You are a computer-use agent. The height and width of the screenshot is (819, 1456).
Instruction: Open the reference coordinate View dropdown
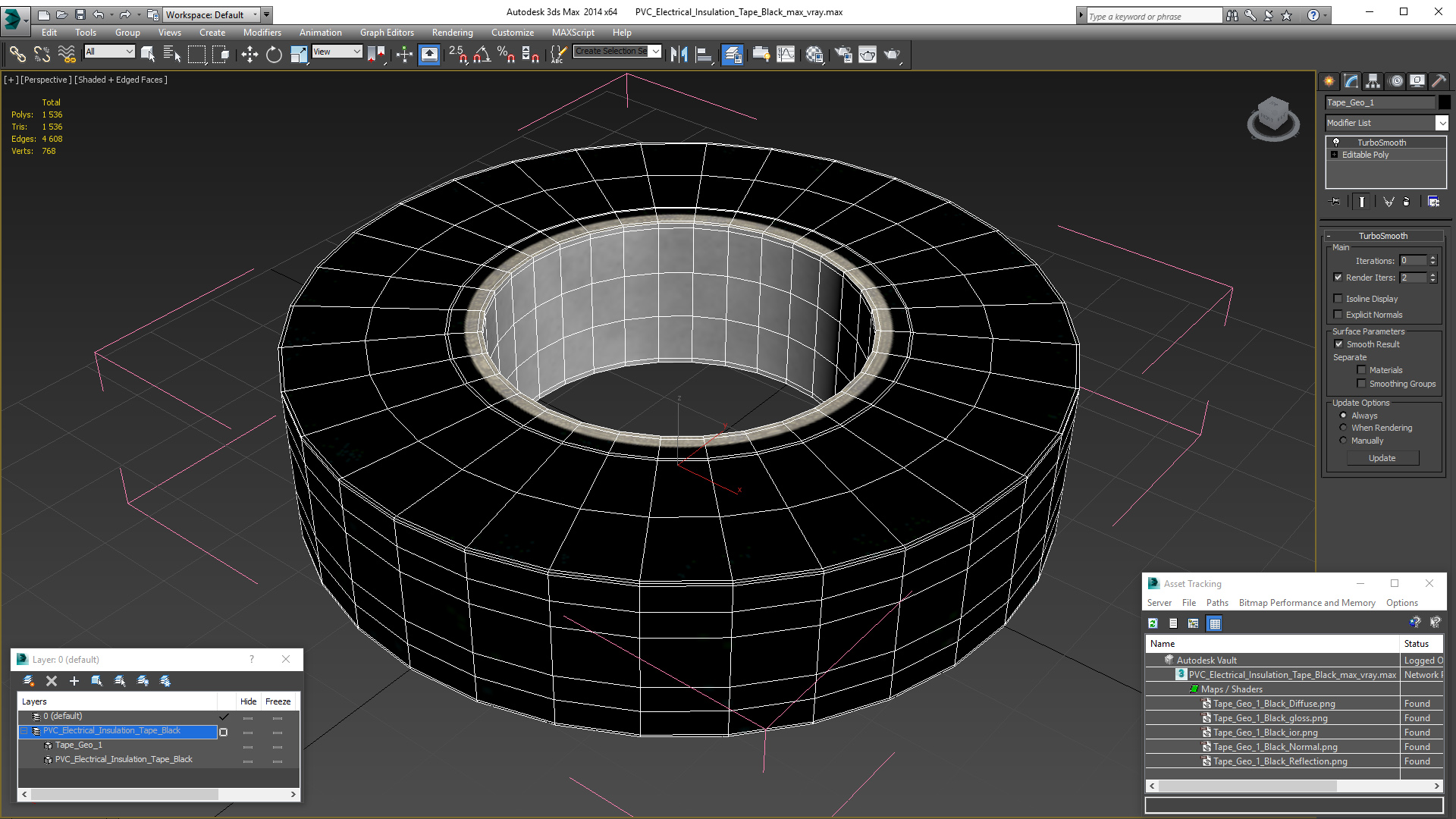pyautogui.click(x=337, y=52)
